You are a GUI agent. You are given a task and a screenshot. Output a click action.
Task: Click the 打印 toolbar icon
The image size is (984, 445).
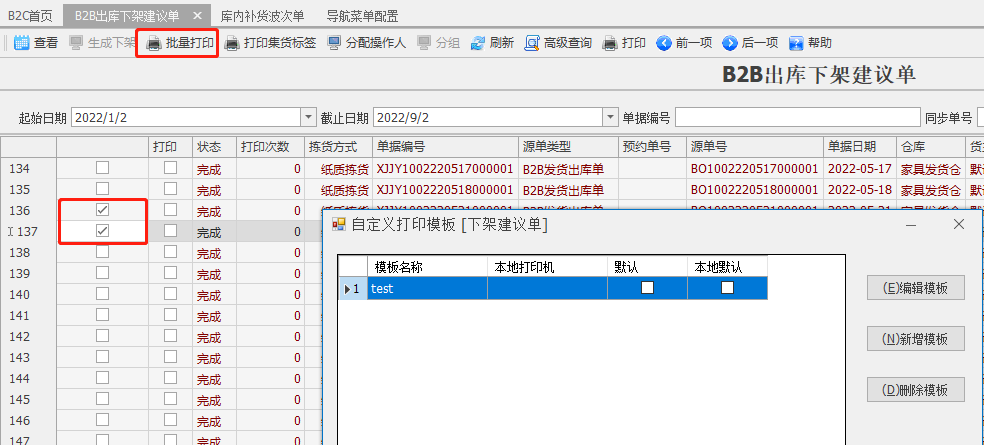(609, 43)
